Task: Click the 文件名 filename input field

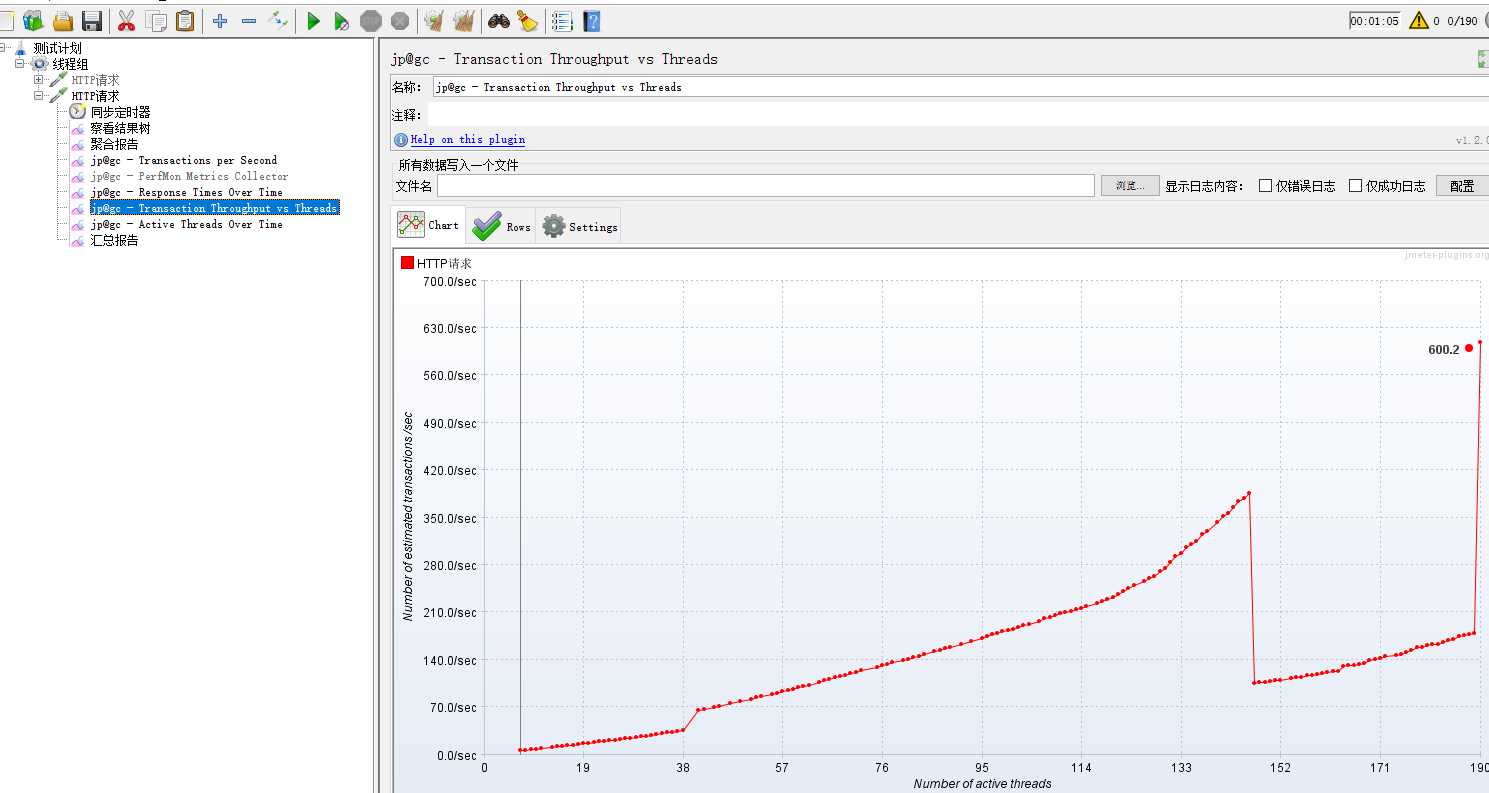Action: pyautogui.click(x=766, y=186)
